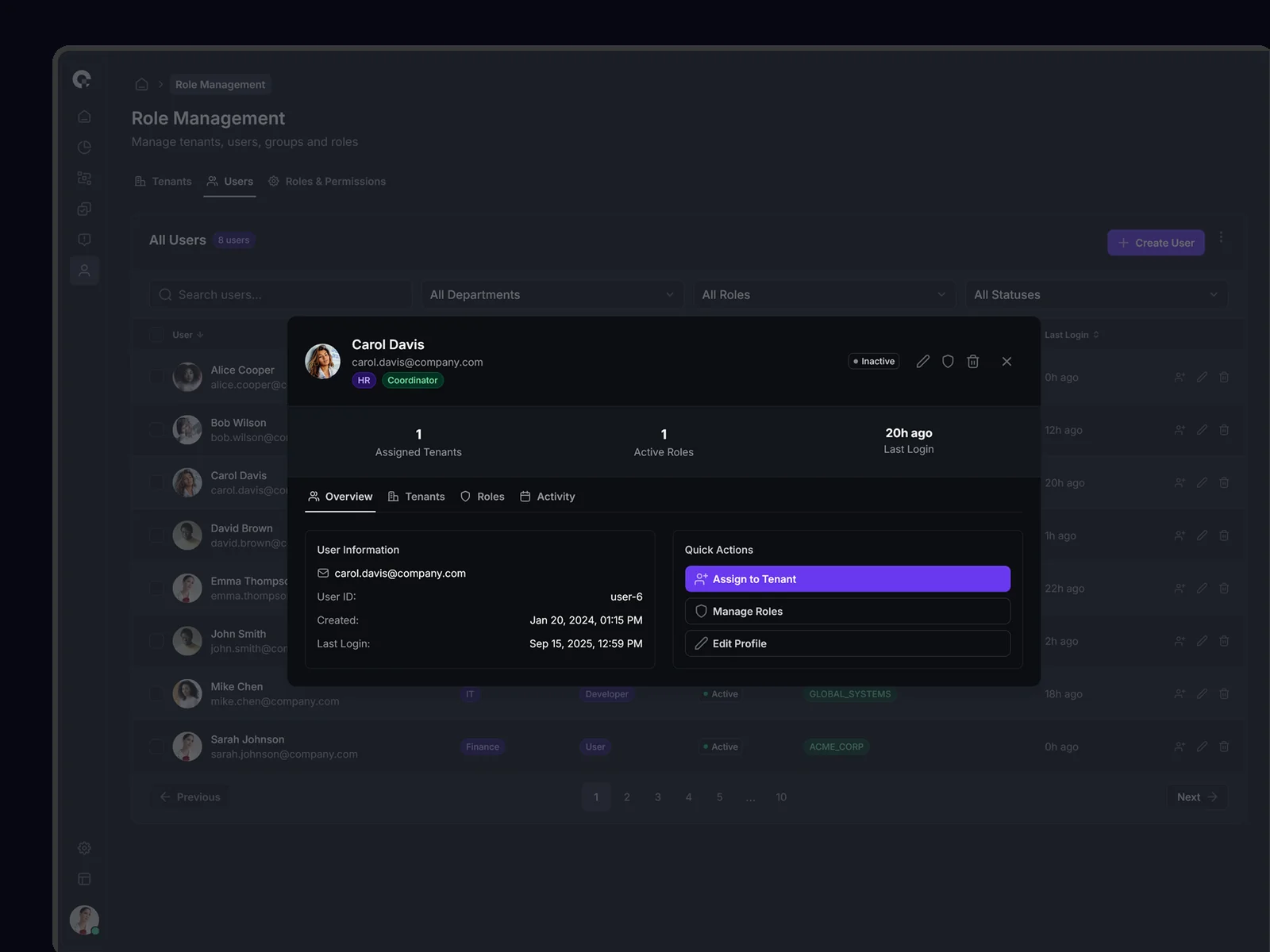Expand the All Statuses dropdown
This screenshot has height=952, width=1270.
click(x=1095, y=295)
